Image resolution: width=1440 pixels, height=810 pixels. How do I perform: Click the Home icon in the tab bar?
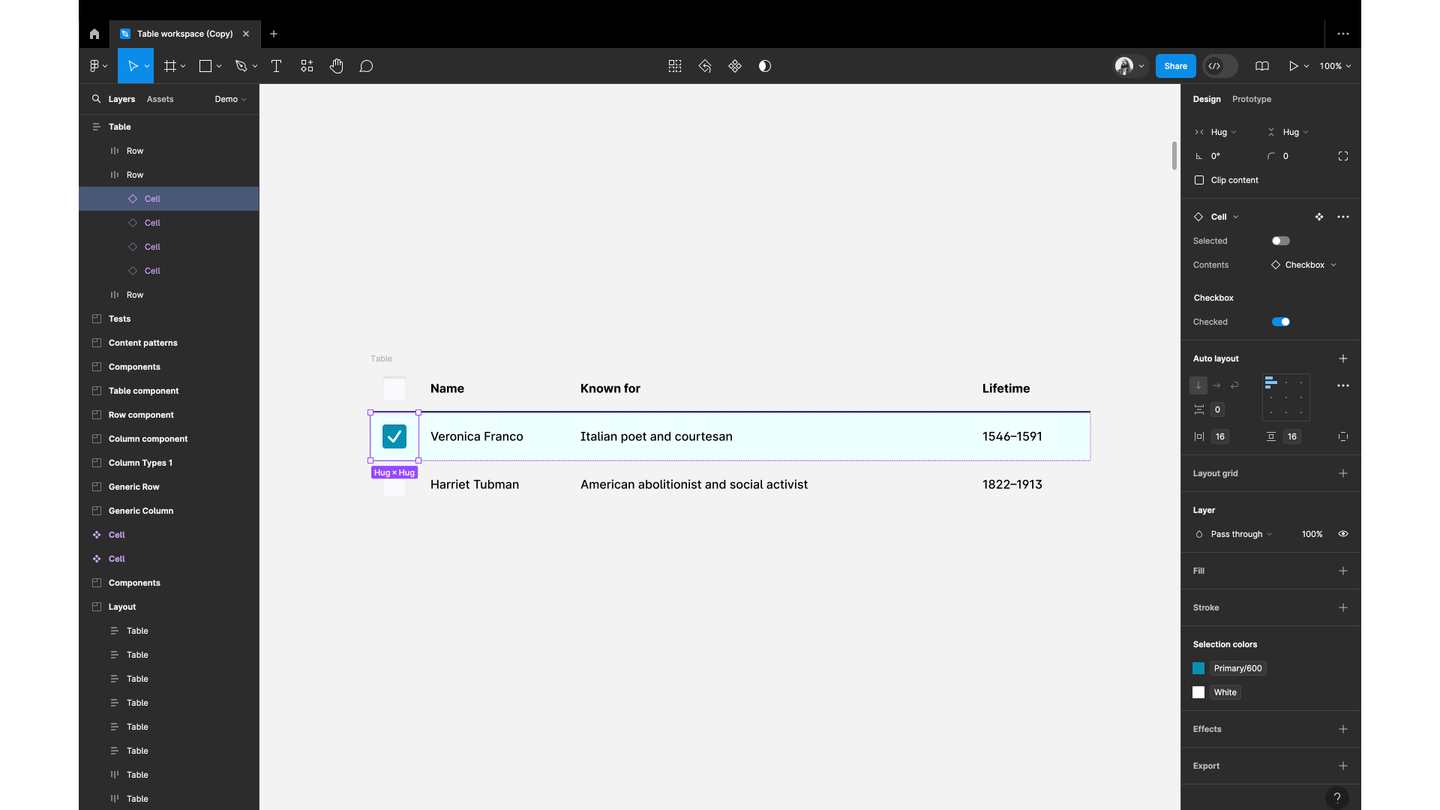[x=94, y=34]
